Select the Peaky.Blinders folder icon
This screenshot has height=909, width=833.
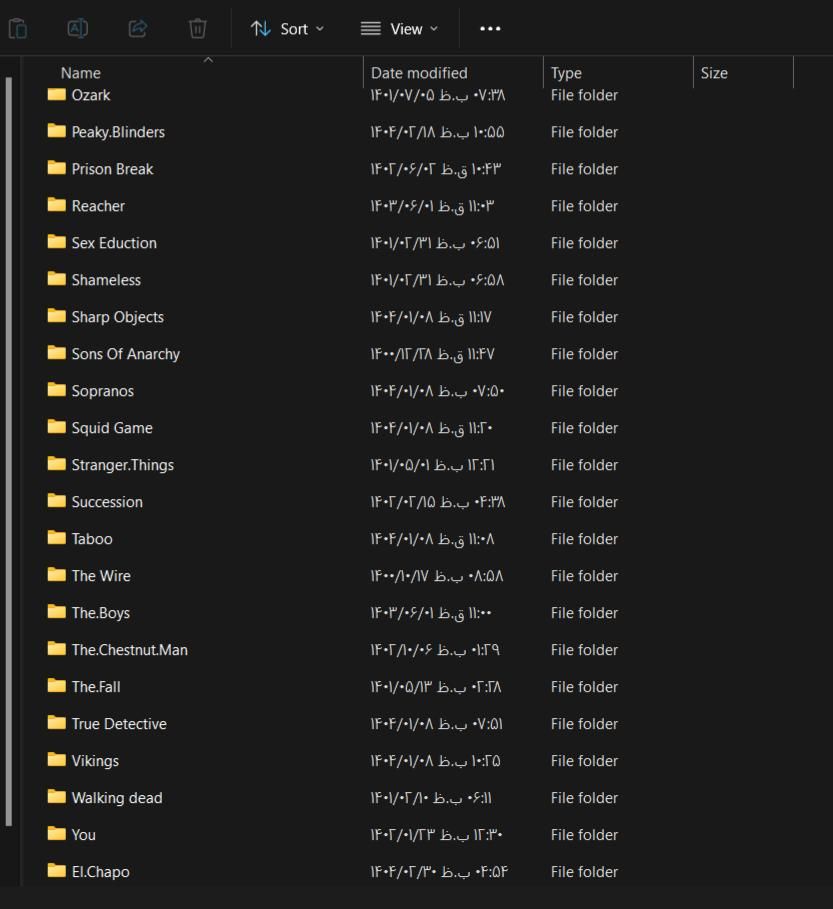tap(56, 131)
